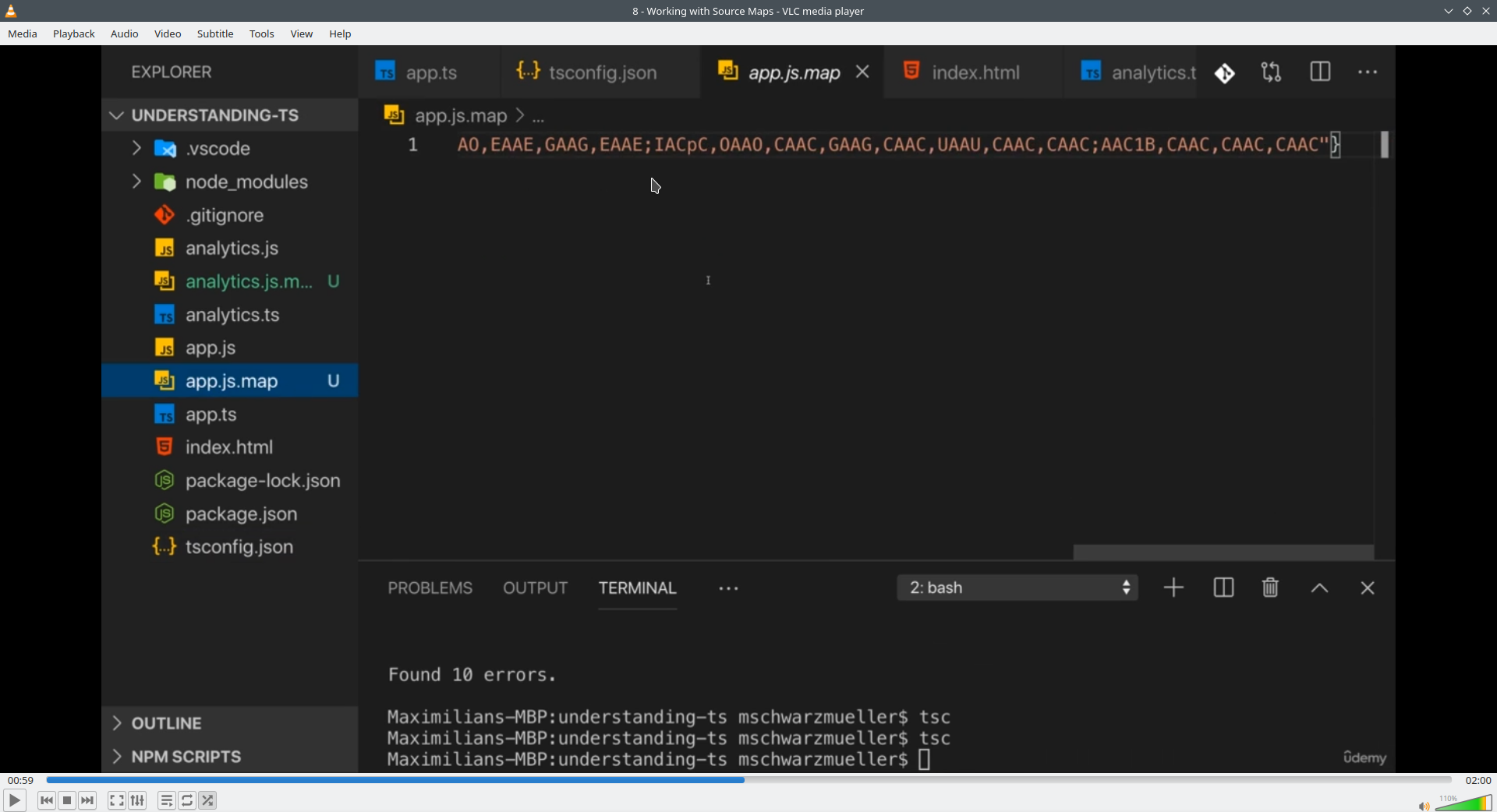This screenshot has height=812, width=1497.
Task: Adjust the VLC volume slider
Action: tap(1463, 803)
